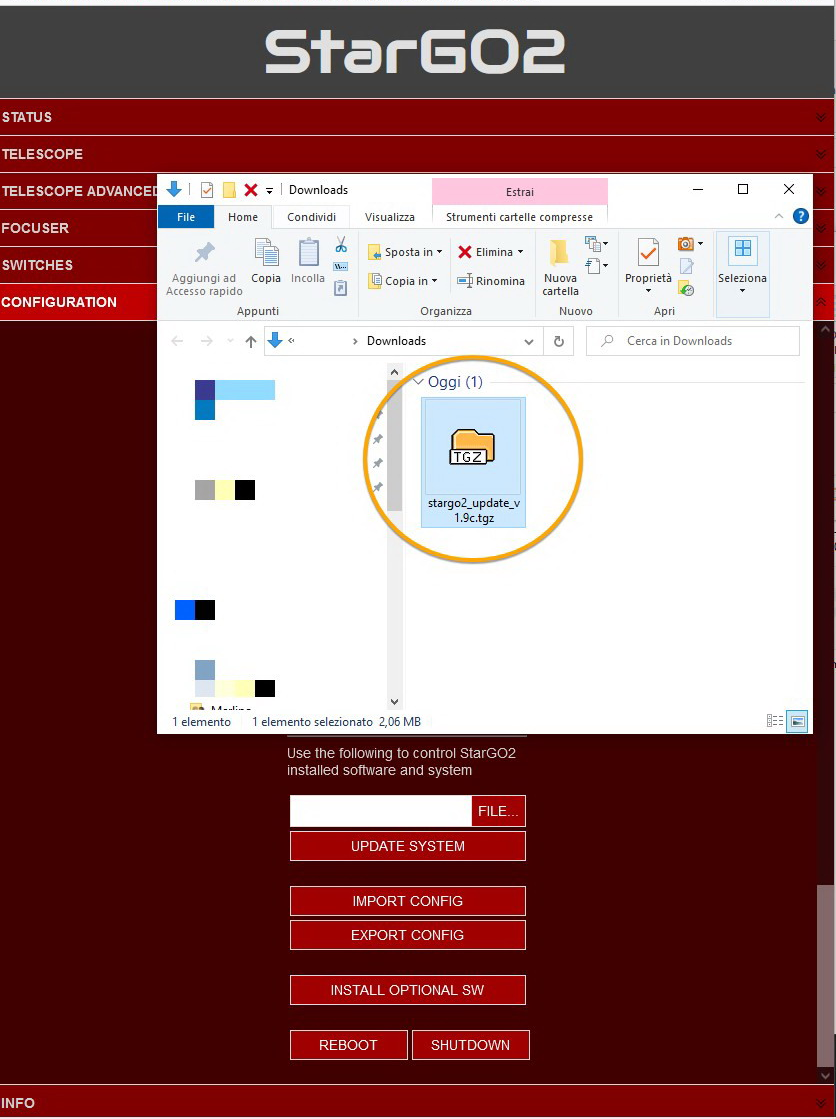This screenshot has height=1119, width=836.
Task: Open the Elimina dropdown arrow
Action: tap(520, 252)
